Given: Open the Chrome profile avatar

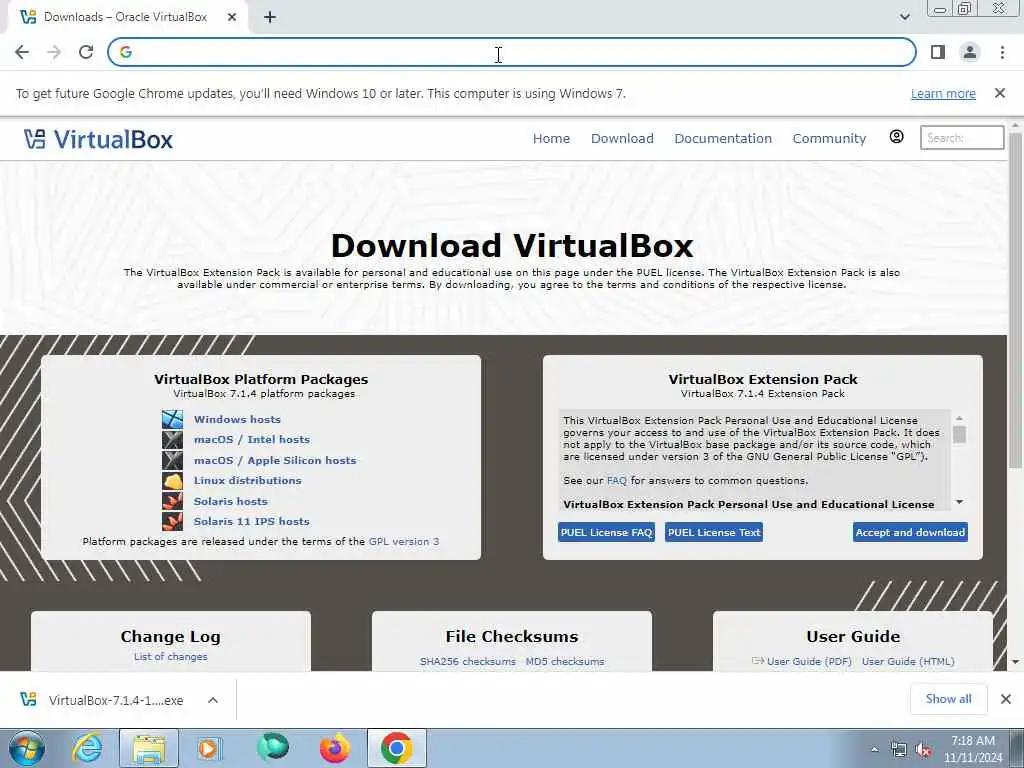Looking at the screenshot, I should [x=970, y=52].
